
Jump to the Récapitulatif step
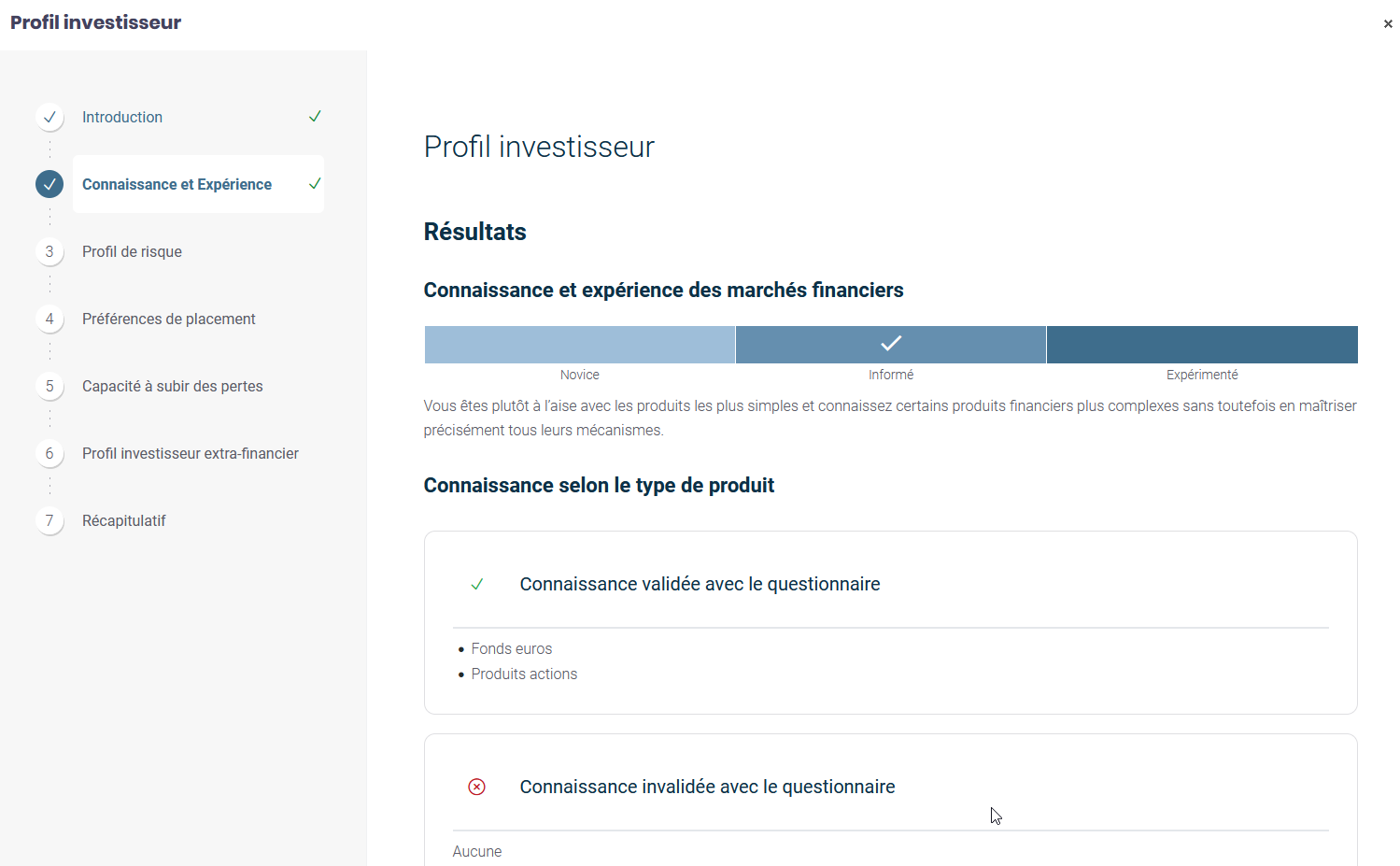[x=123, y=520]
